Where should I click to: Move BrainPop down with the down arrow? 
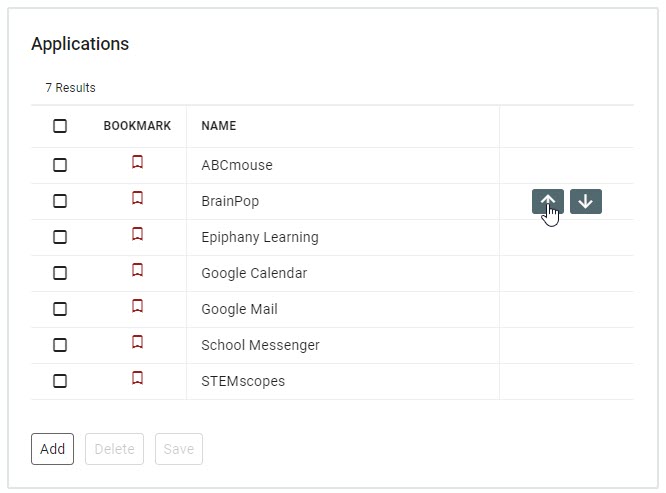click(x=586, y=201)
